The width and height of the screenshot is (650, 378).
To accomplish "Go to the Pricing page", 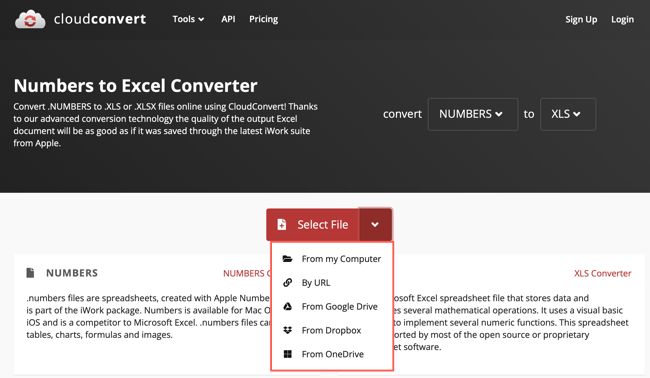I will click(264, 19).
